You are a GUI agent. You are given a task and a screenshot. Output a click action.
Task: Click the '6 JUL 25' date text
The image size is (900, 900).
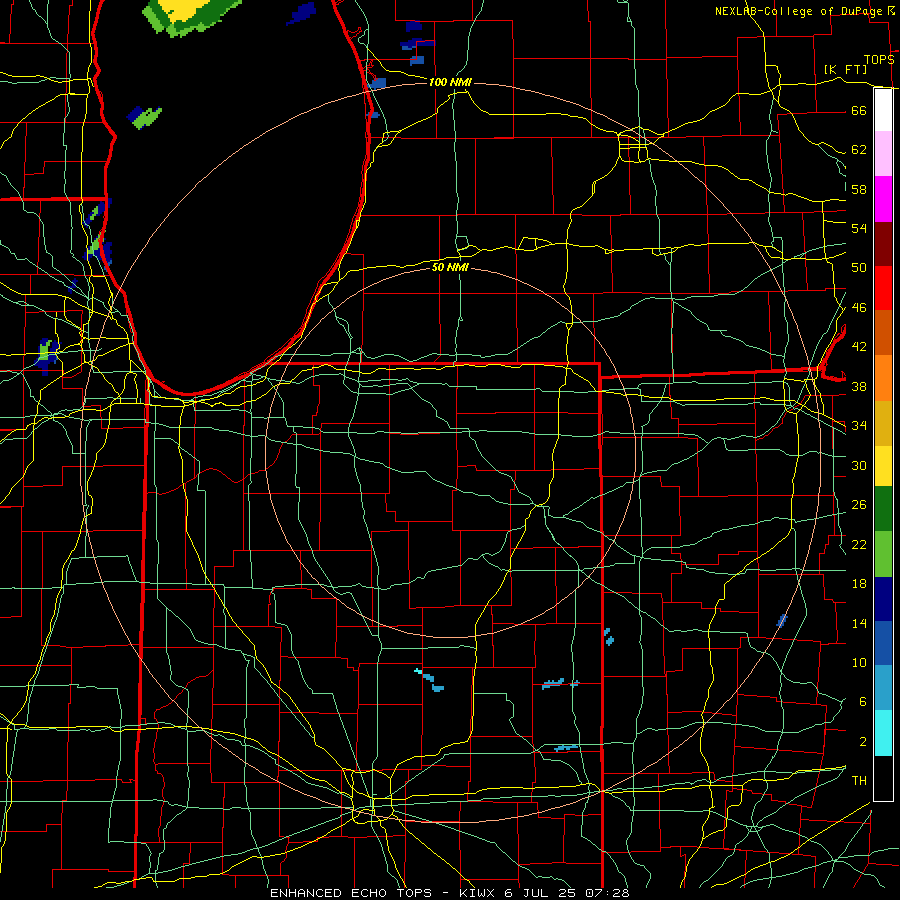542,893
